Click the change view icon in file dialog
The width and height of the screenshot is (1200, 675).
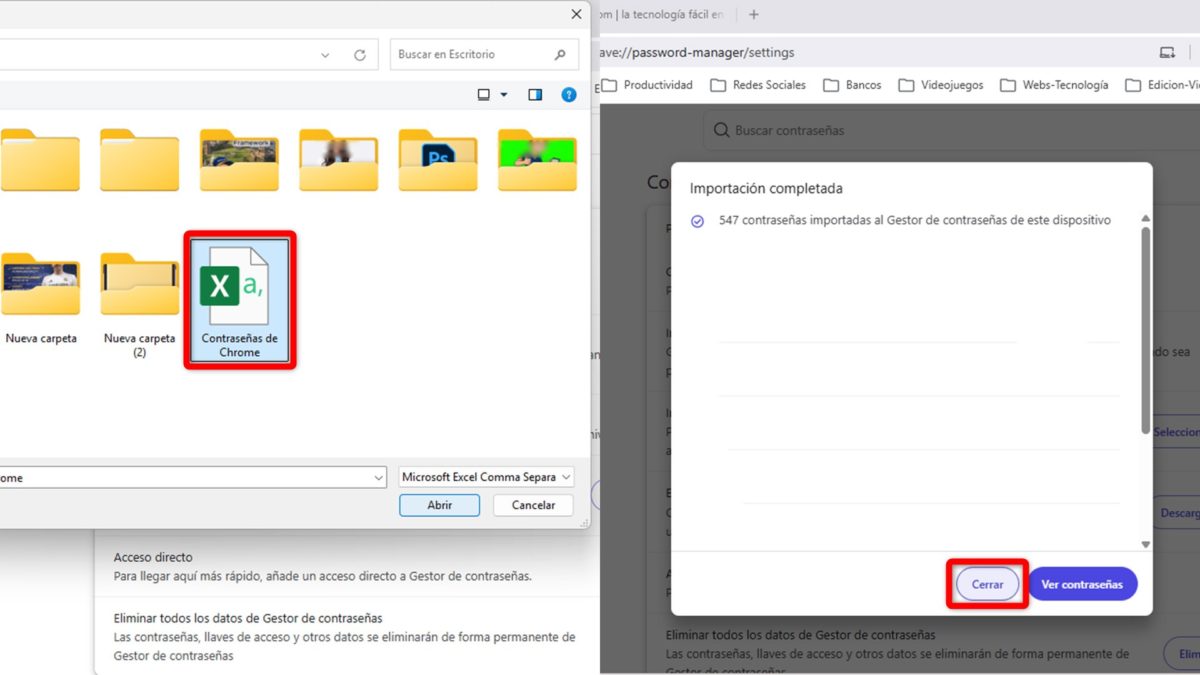click(x=484, y=95)
